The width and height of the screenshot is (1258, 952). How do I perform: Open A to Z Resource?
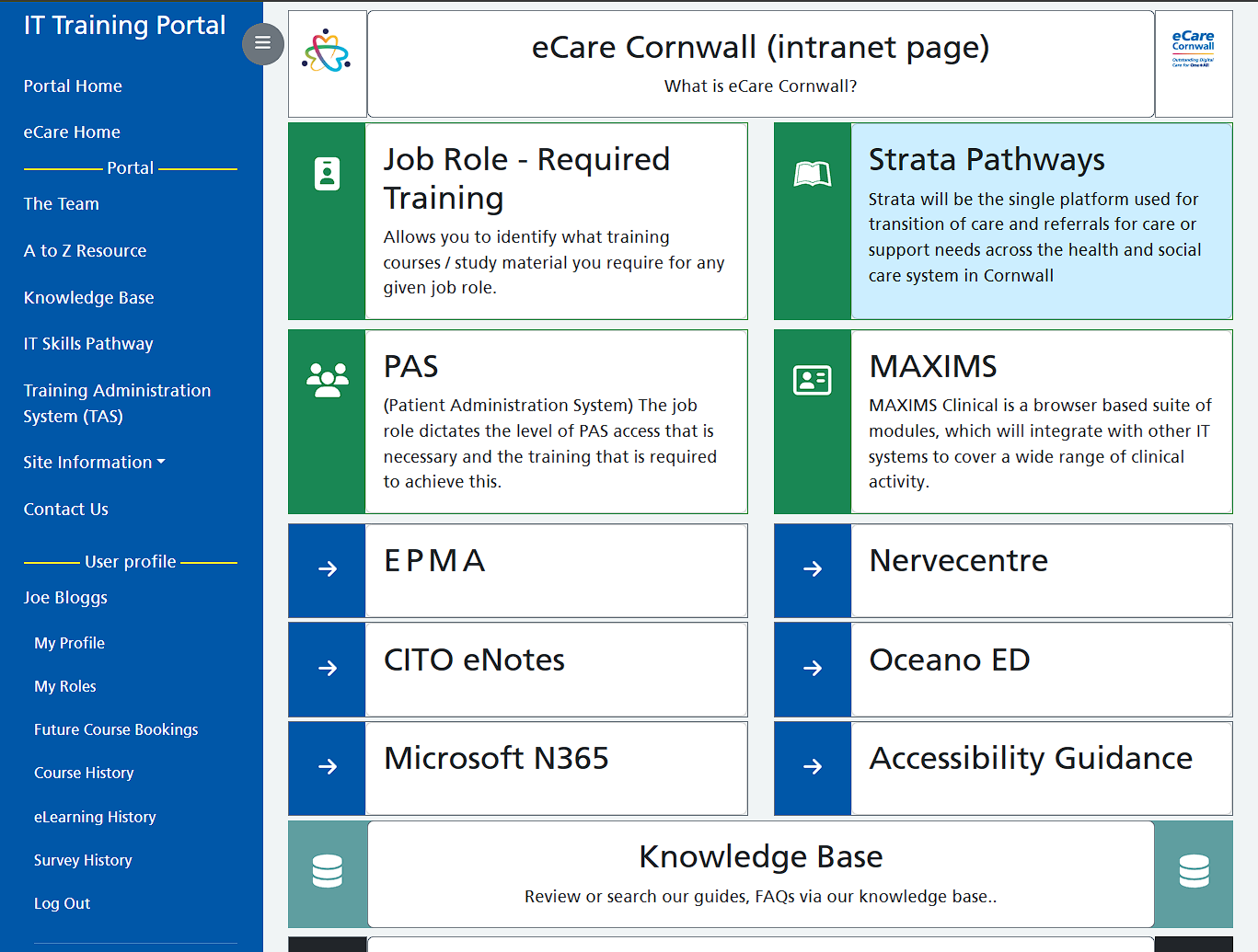(85, 251)
